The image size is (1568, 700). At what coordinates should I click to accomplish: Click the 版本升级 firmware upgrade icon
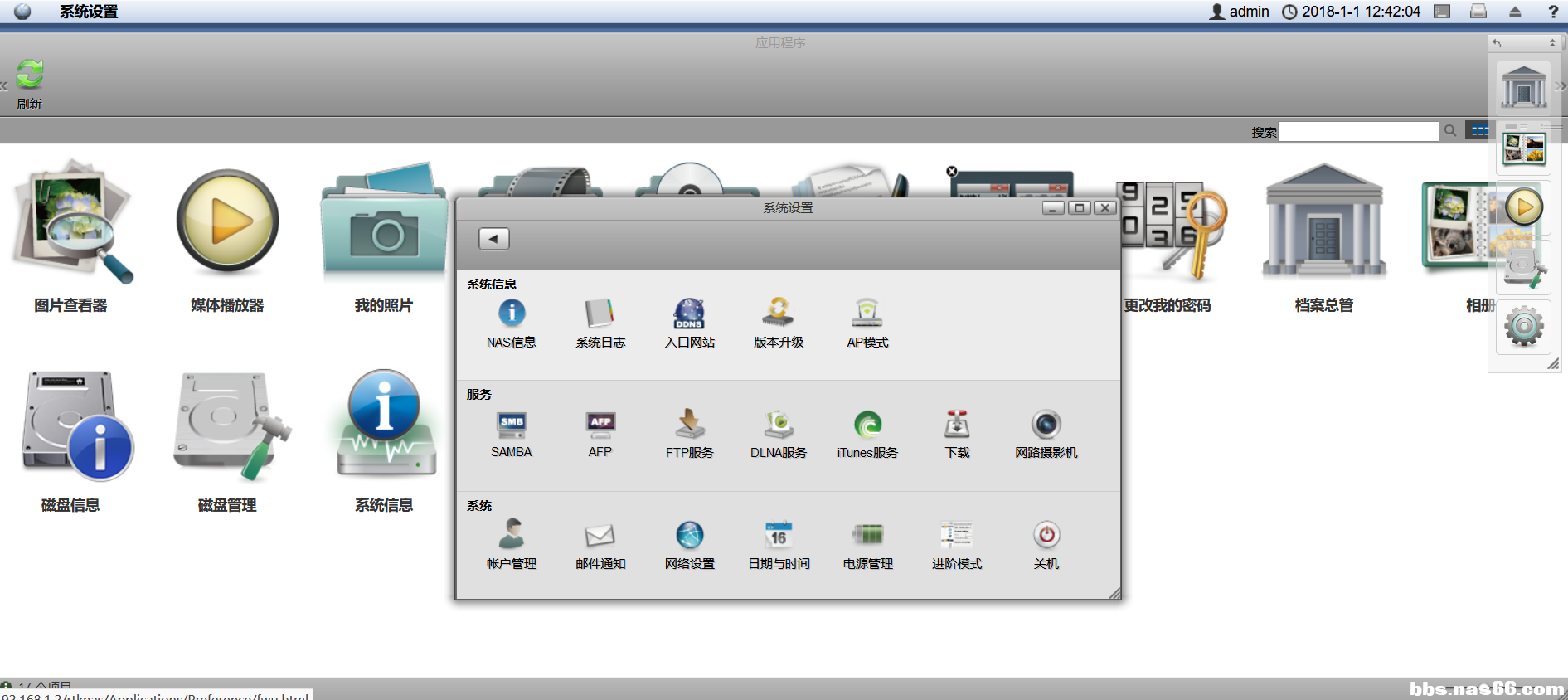(x=778, y=314)
